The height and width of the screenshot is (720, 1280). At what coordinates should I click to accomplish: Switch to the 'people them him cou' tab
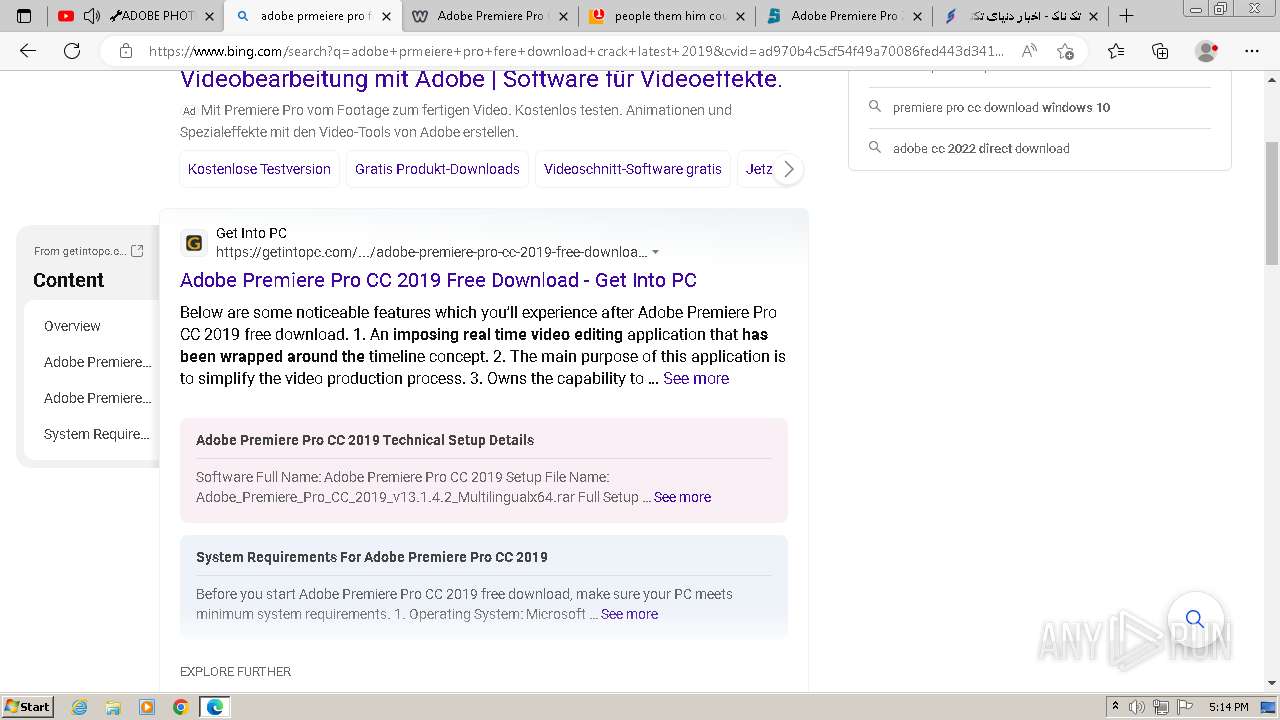point(666,16)
